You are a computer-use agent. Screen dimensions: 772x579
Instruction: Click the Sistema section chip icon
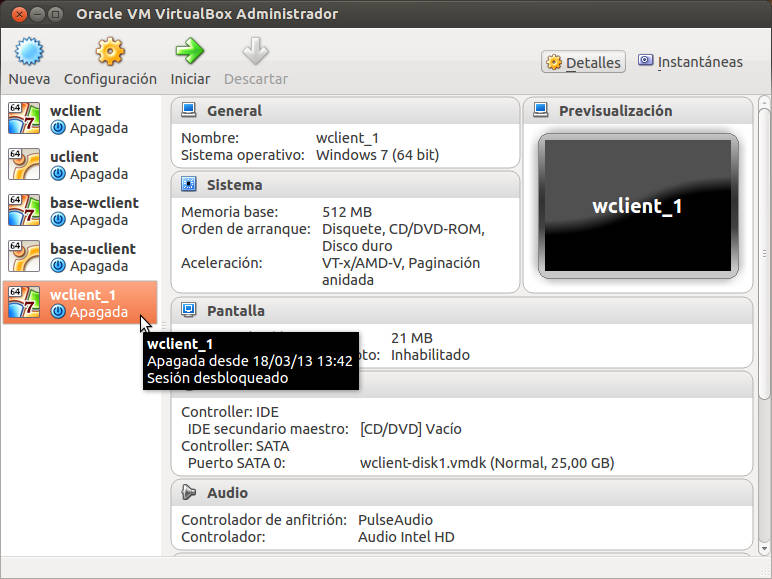click(189, 184)
